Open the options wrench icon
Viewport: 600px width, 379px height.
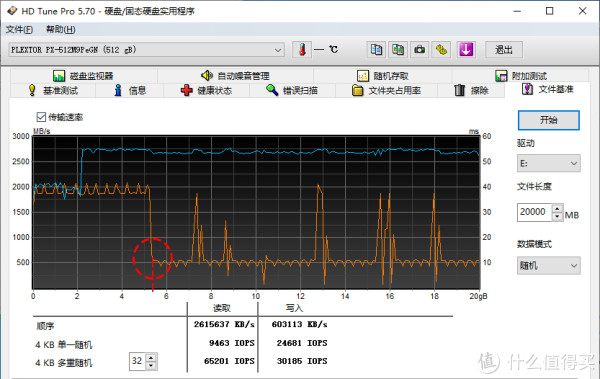click(442, 49)
